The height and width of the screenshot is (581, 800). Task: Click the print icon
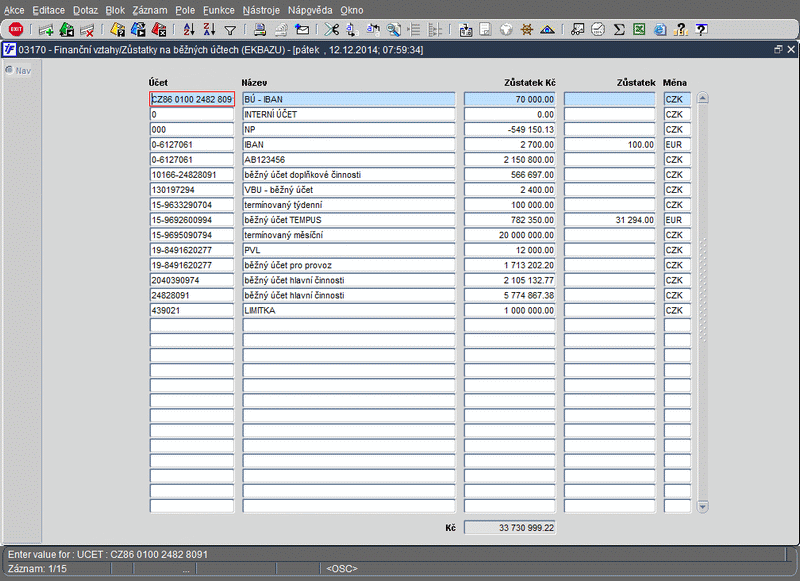[260, 30]
